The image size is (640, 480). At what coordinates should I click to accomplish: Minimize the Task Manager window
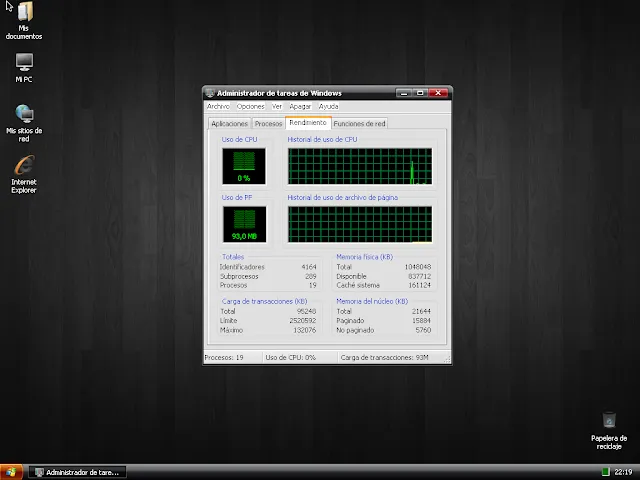[x=404, y=93]
